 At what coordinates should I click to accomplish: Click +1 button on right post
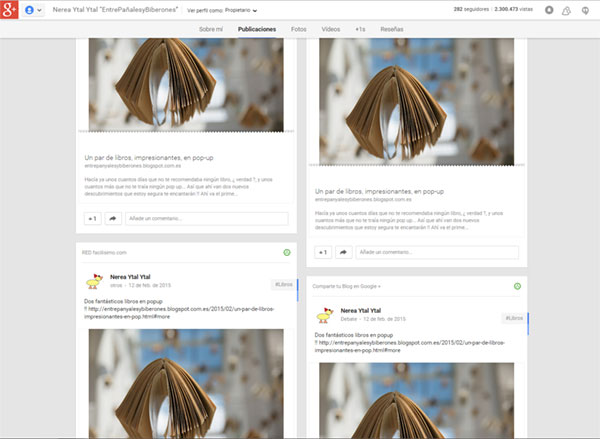click(323, 252)
